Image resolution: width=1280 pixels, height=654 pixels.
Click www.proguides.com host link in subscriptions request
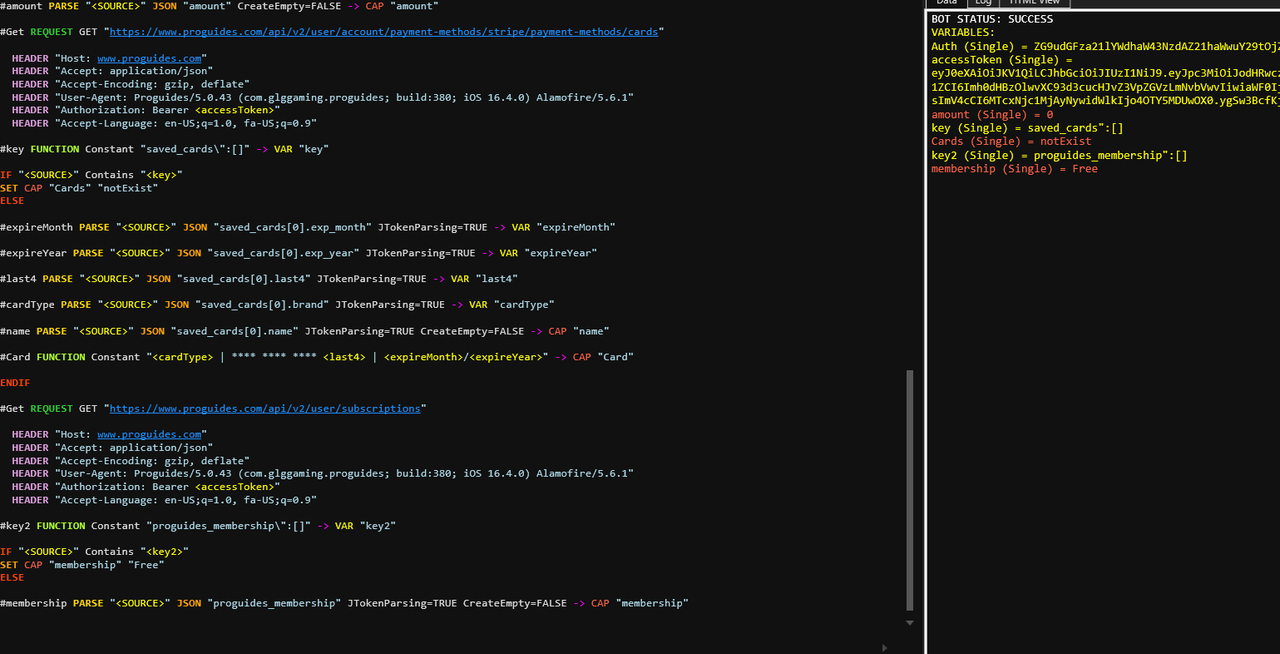point(149,435)
